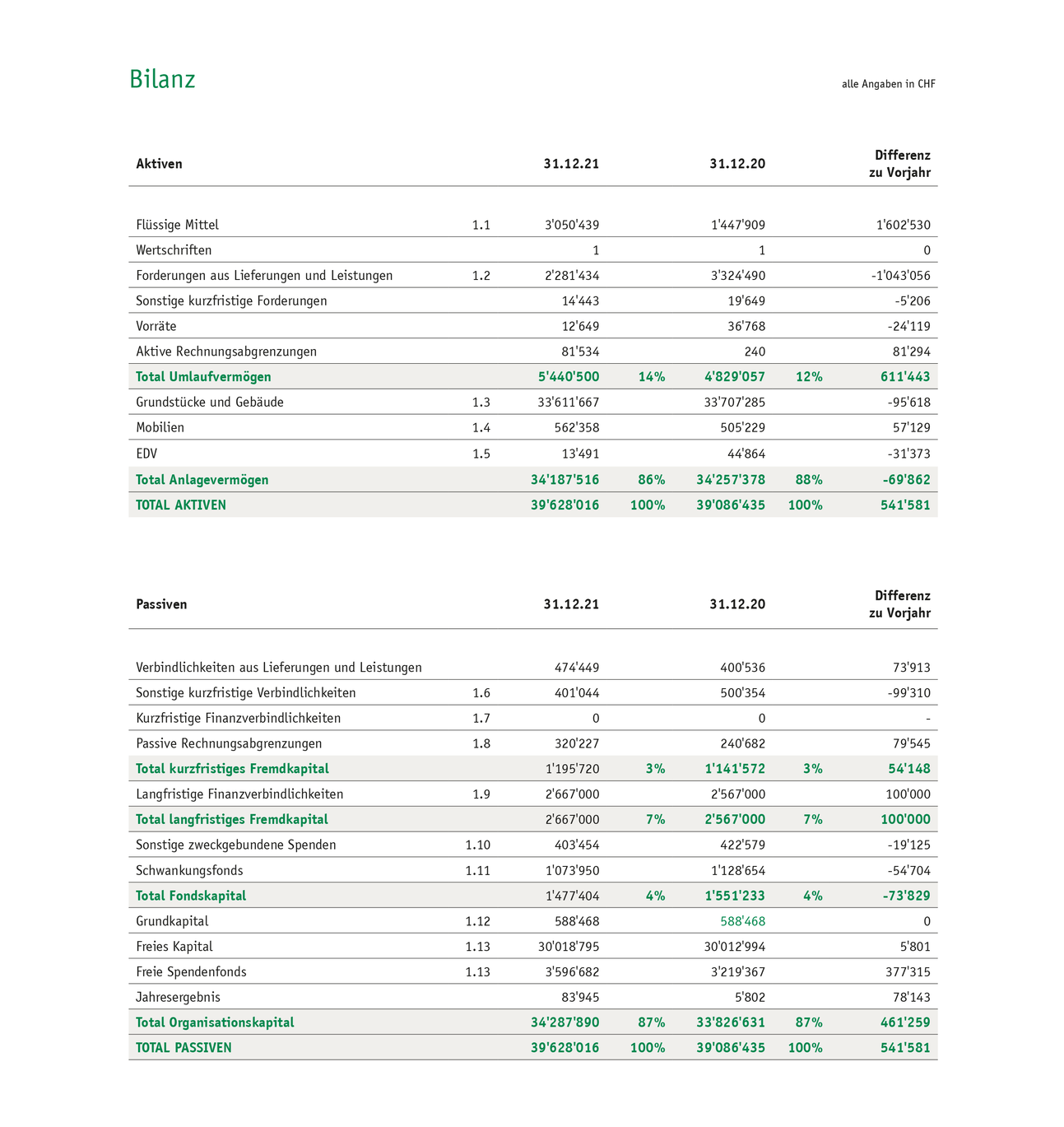Click the "TOTAL PASSIVEN" row label
Image resolution: width=1064 pixels, height=1127 pixels.
[x=184, y=1048]
